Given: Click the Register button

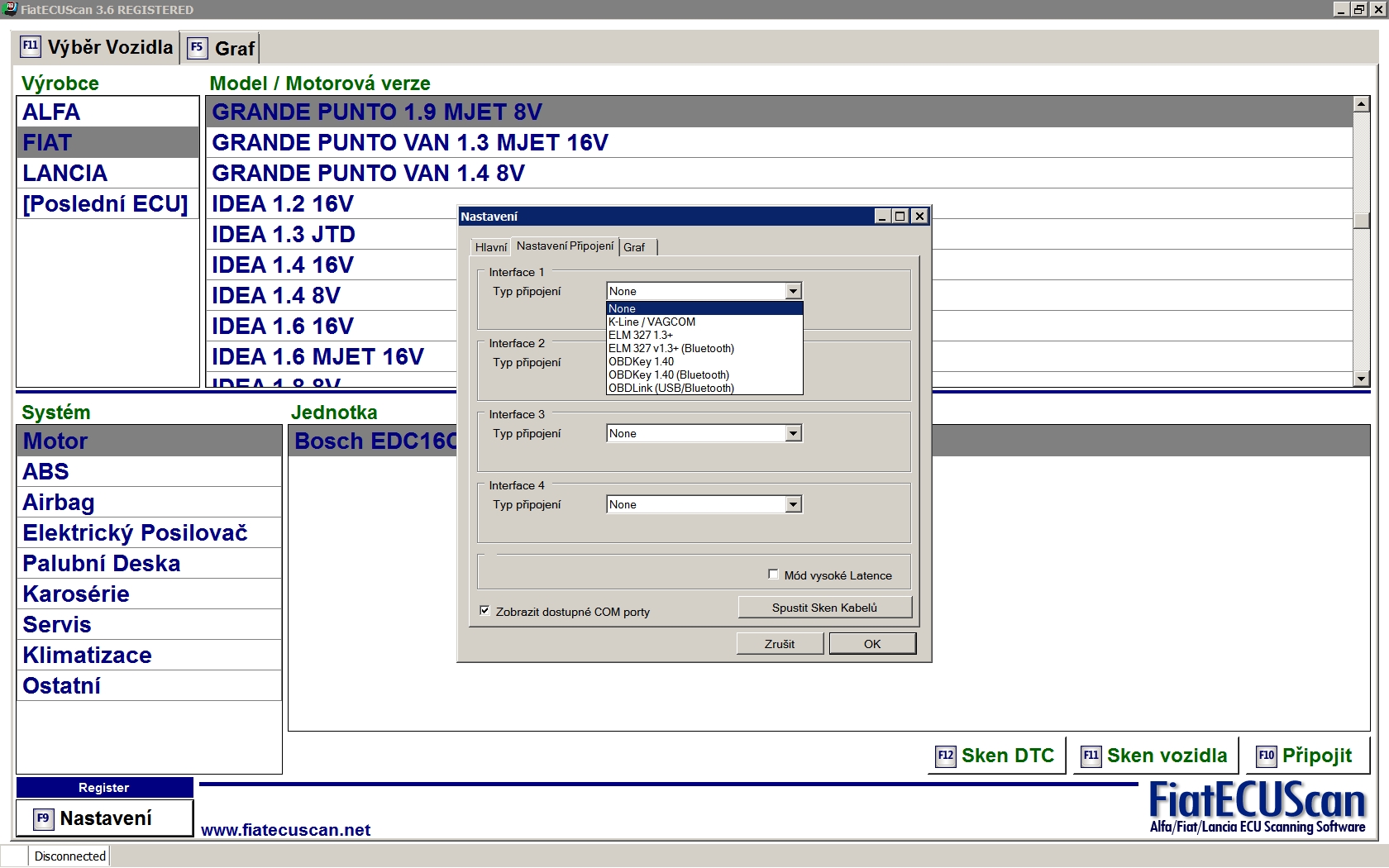Looking at the screenshot, I should click(x=104, y=788).
